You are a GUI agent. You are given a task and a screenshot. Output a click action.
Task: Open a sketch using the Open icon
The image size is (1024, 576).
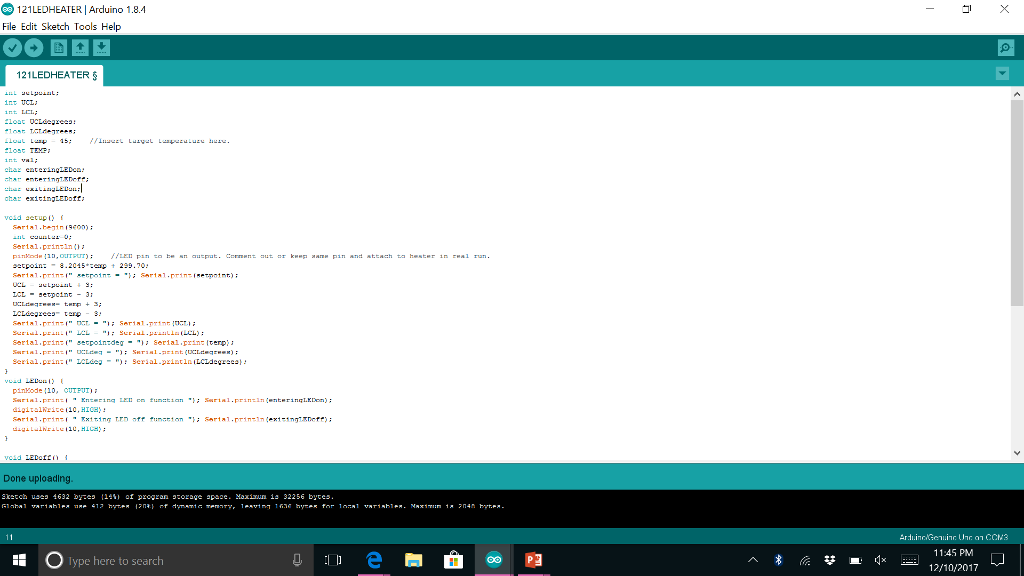point(80,47)
